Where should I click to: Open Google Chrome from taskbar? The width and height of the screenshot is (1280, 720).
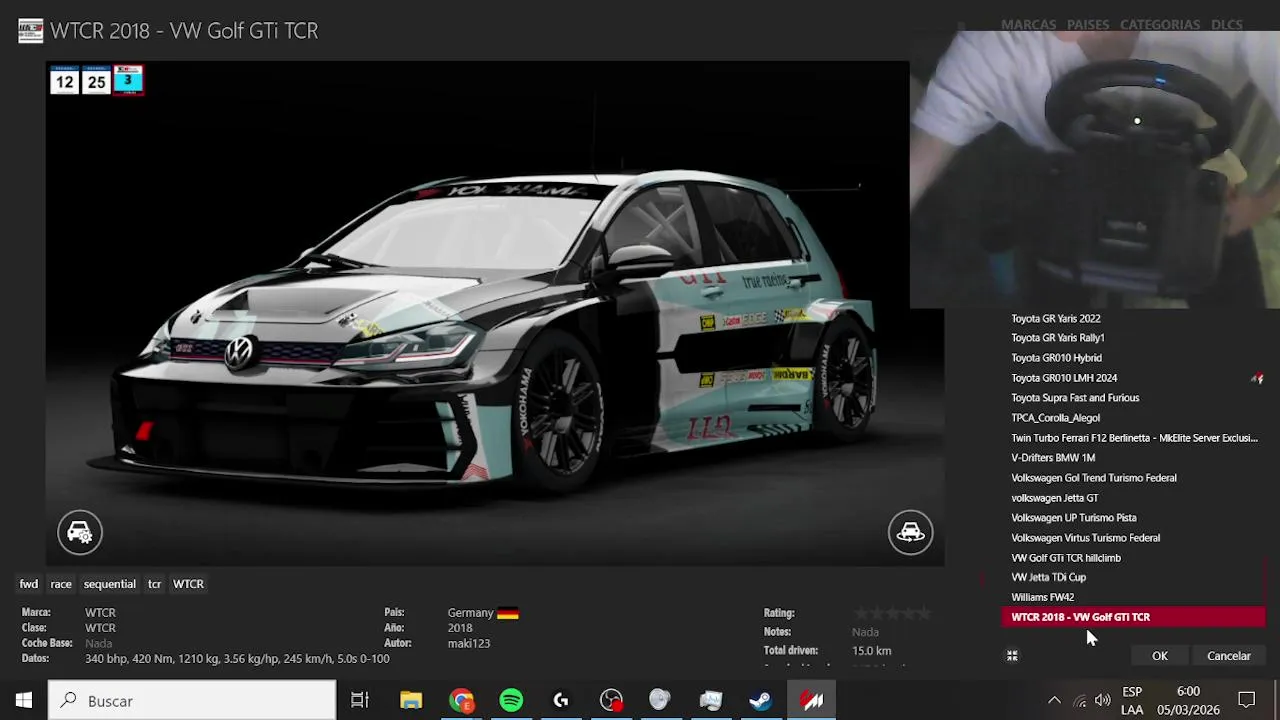(461, 701)
